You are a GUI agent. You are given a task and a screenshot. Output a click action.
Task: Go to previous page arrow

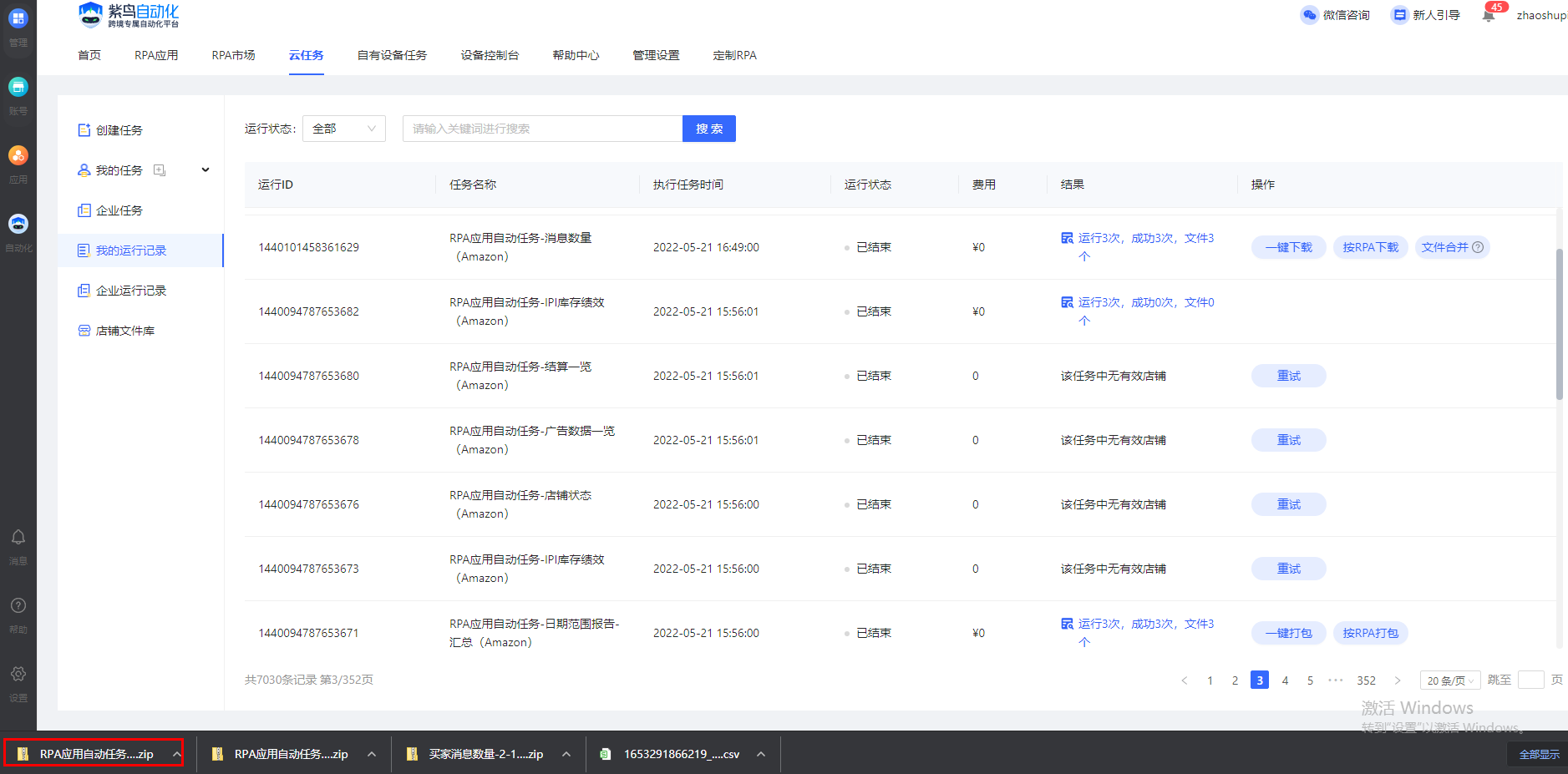click(1185, 680)
